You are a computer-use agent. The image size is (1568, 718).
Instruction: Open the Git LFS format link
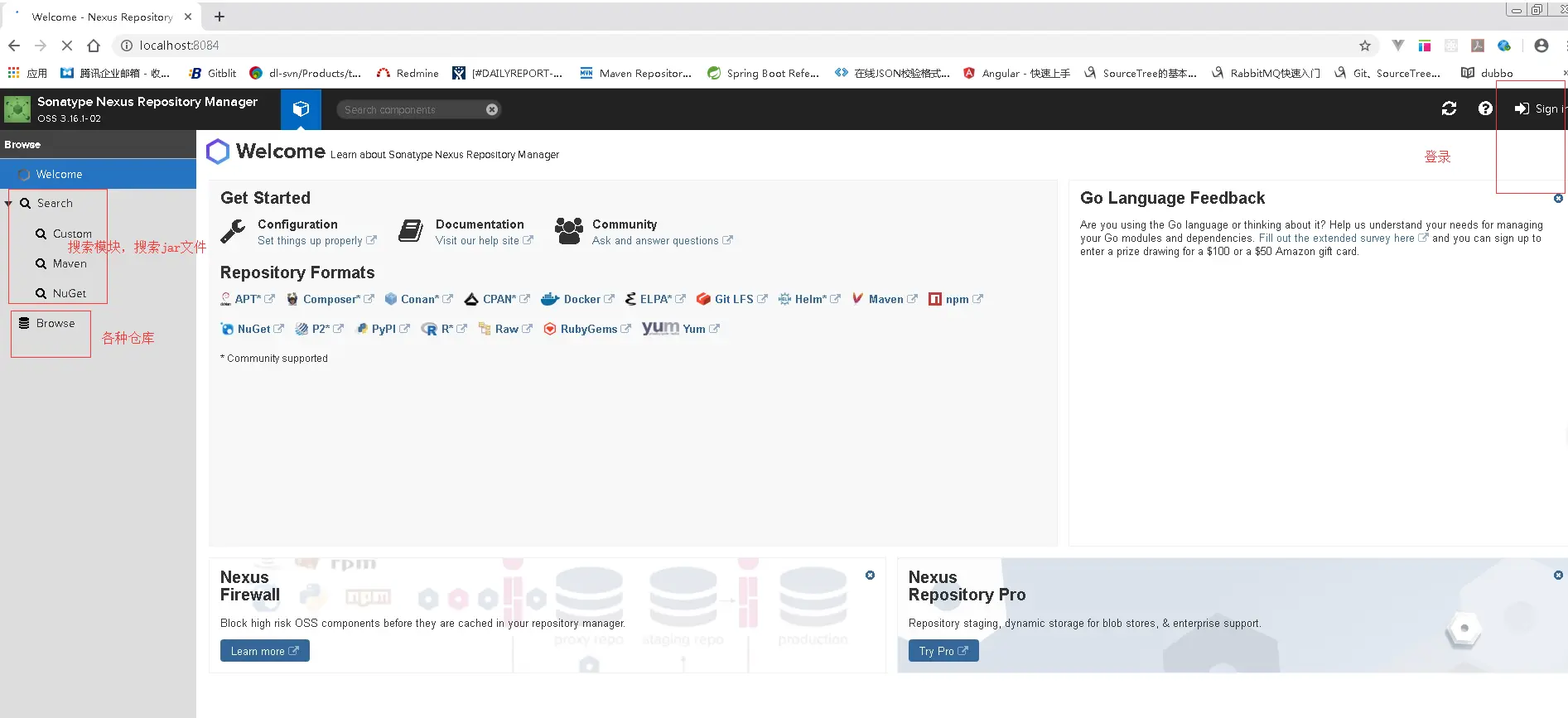tap(732, 299)
